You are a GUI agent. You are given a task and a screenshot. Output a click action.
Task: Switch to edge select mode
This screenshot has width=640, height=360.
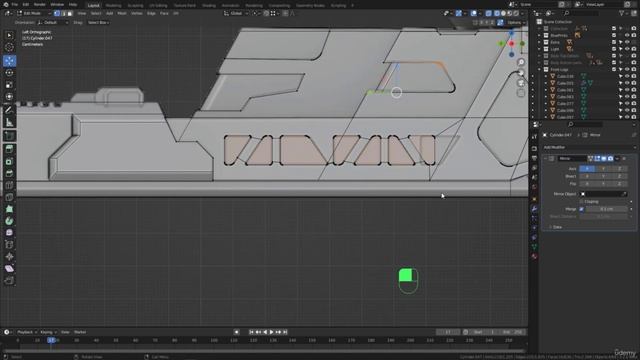[63, 13]
